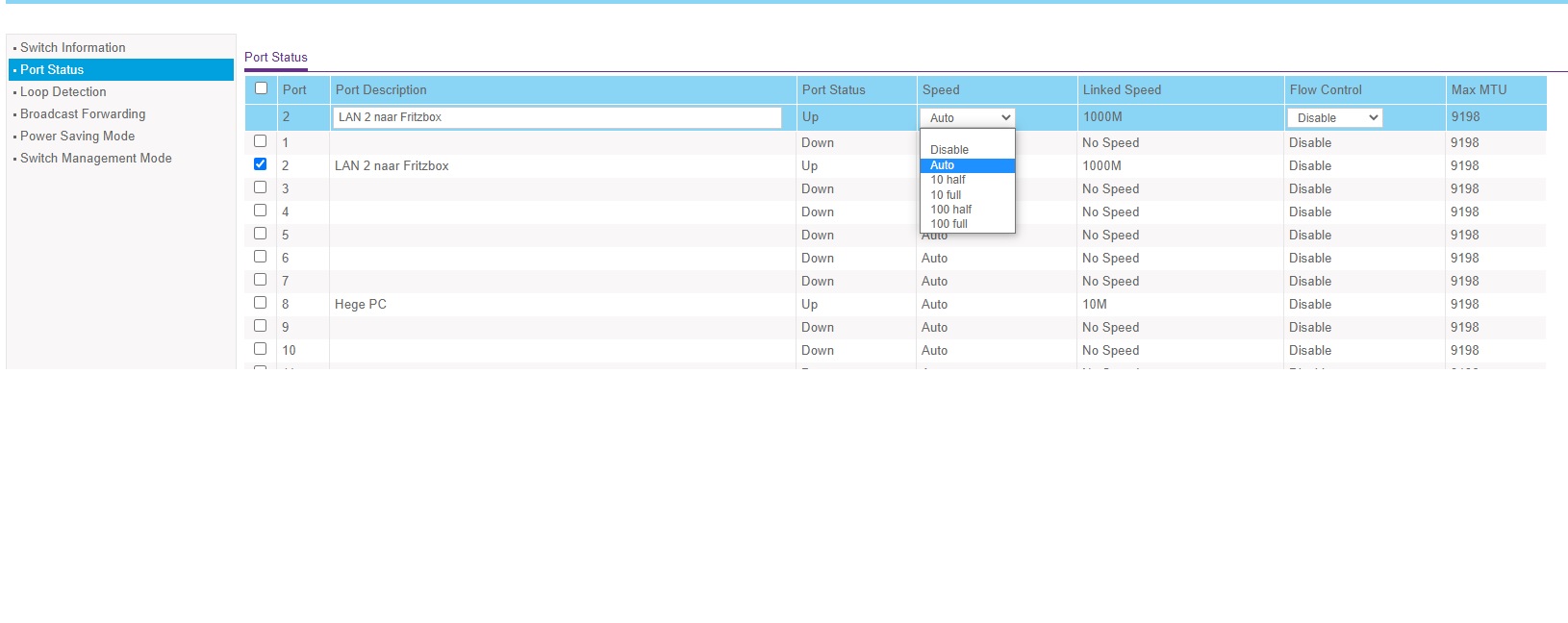Check the port 10 checkbox
Viewport: 1568px width, 623px height.
click(x=260, y=349)
